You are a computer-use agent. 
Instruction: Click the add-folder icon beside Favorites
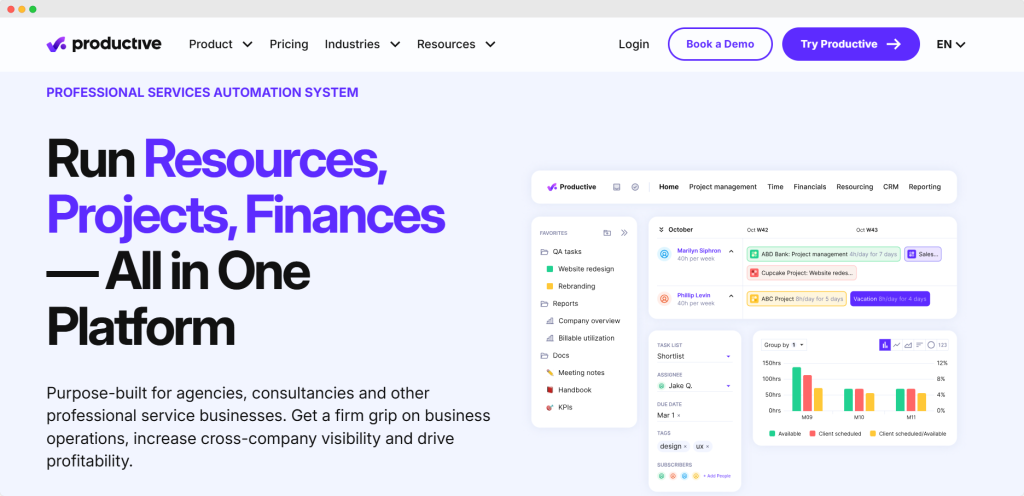[x=607, y=232]
